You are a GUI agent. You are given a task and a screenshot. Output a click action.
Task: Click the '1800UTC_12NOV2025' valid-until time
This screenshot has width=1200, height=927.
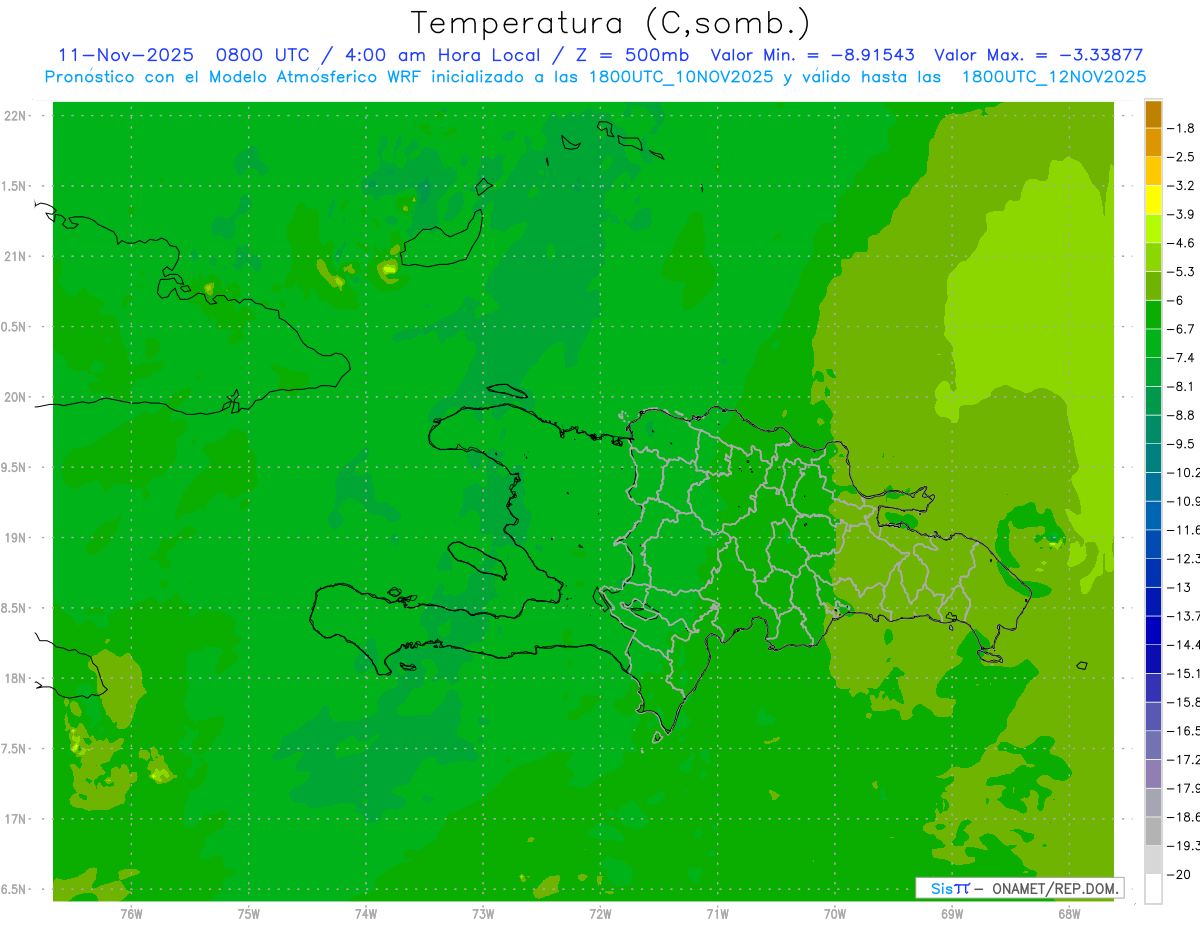click(1054, 77)
